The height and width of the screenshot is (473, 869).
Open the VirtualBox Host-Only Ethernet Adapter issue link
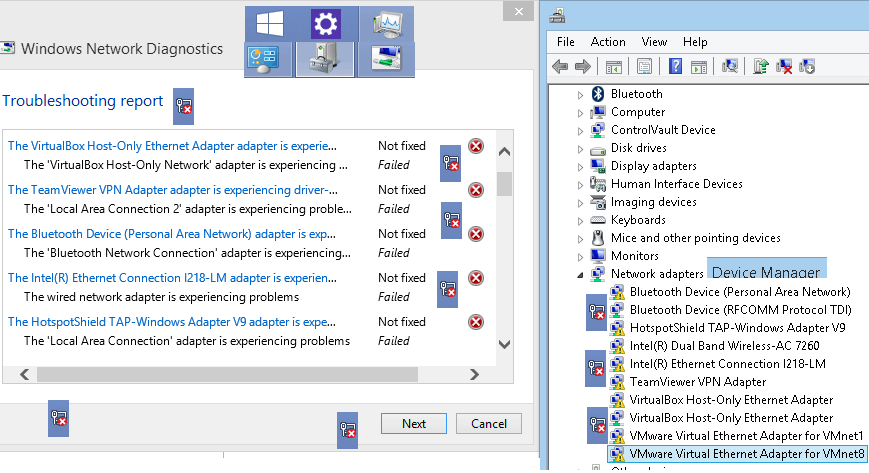click(172, 146)
